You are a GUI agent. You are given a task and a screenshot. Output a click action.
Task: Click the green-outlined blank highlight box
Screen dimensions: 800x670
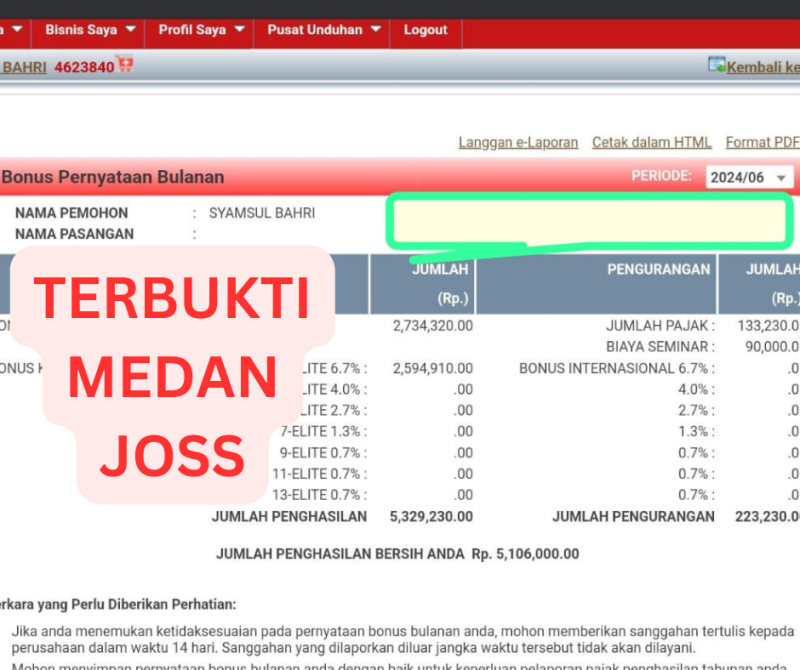coord(589,221)
